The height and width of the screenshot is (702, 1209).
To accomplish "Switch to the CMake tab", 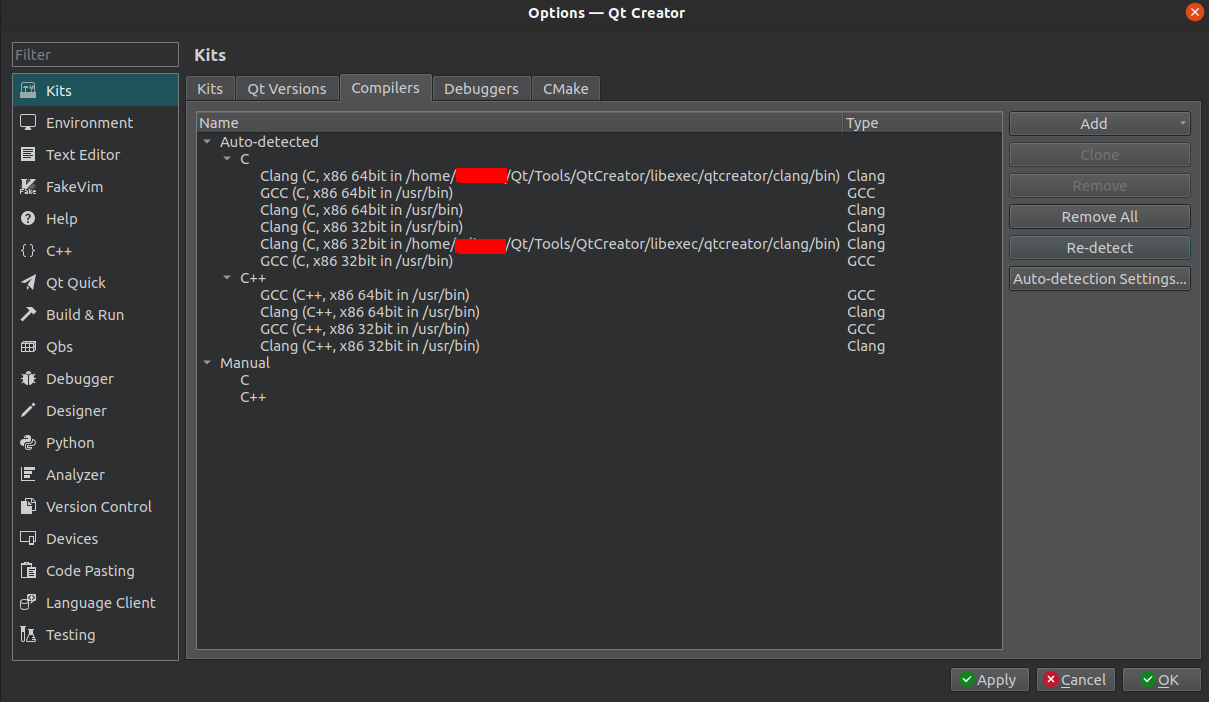I will coord(566,89).
